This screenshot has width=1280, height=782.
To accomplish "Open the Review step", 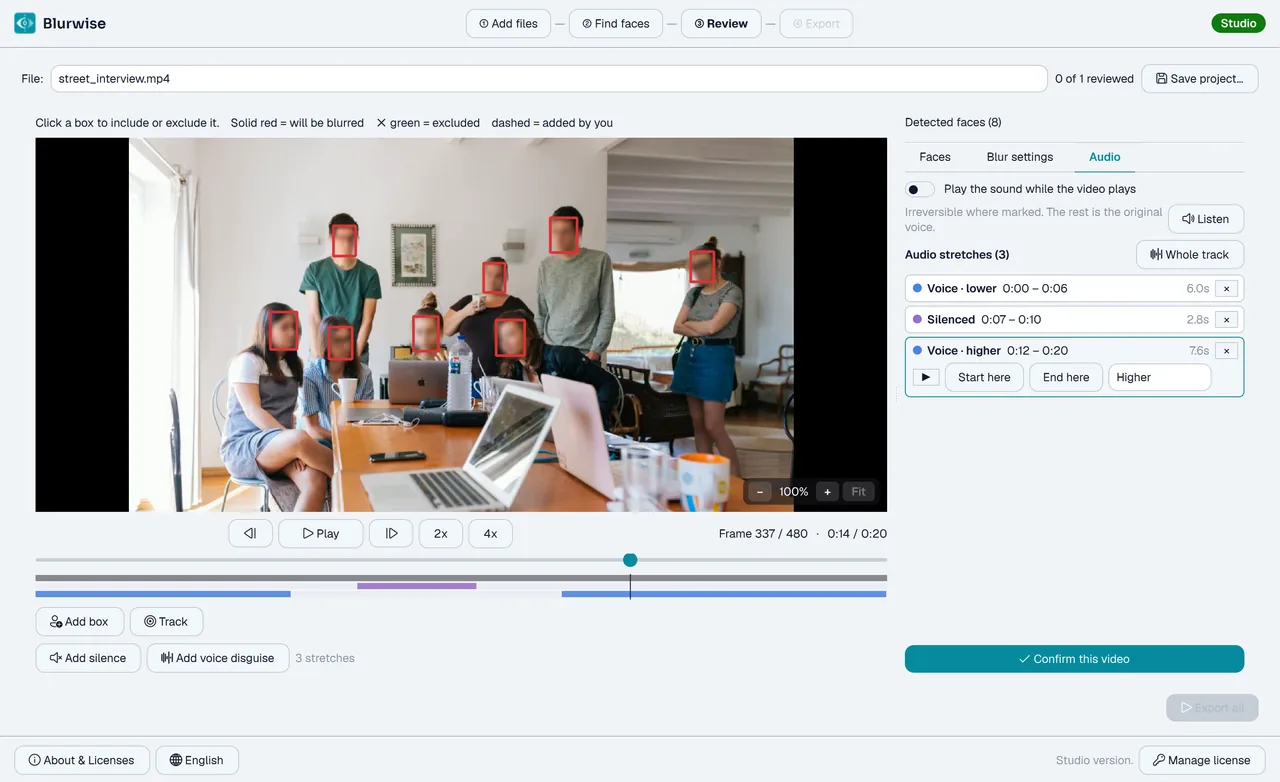I will pos(721,23).
